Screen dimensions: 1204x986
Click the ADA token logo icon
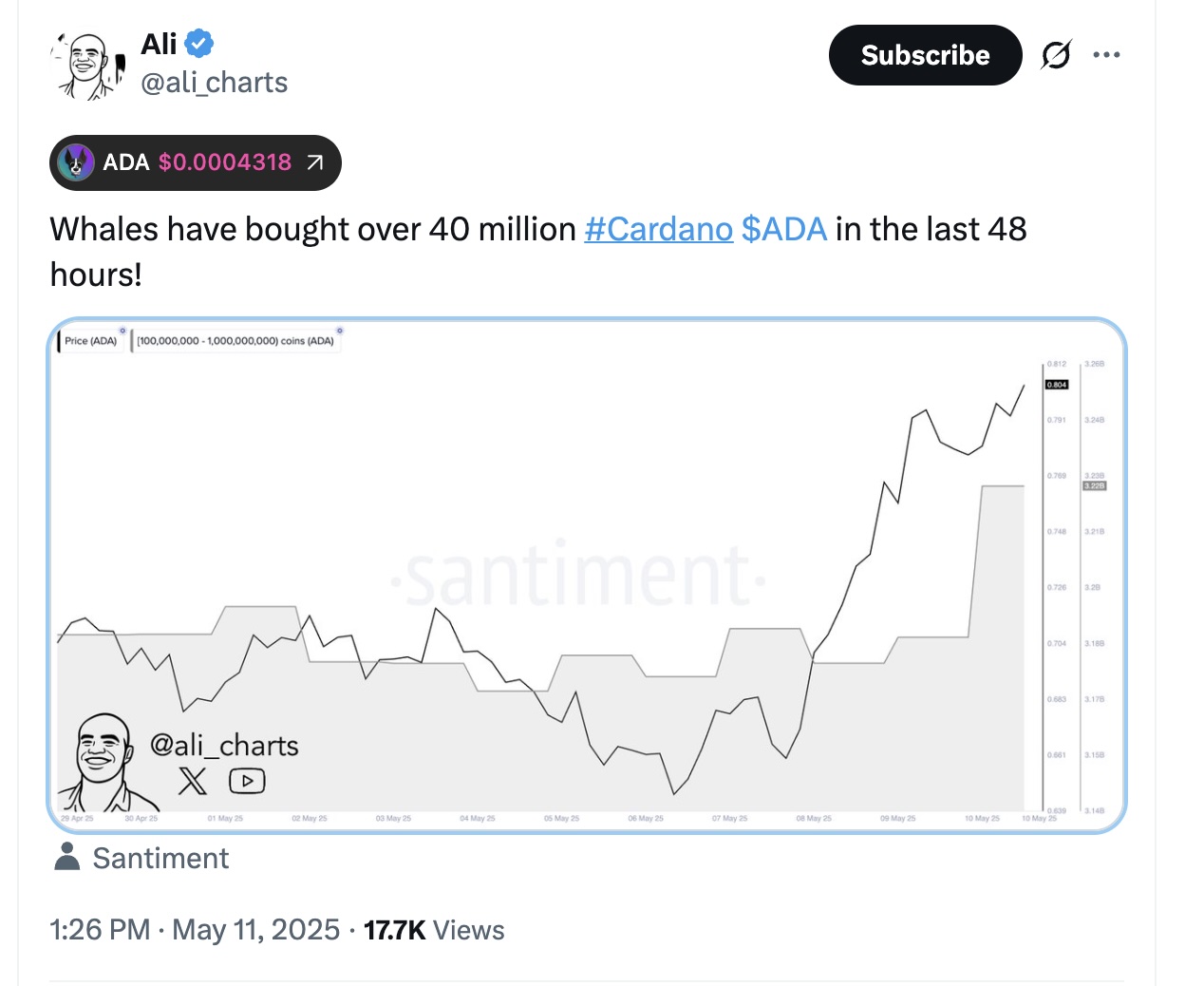click(76, 162)
